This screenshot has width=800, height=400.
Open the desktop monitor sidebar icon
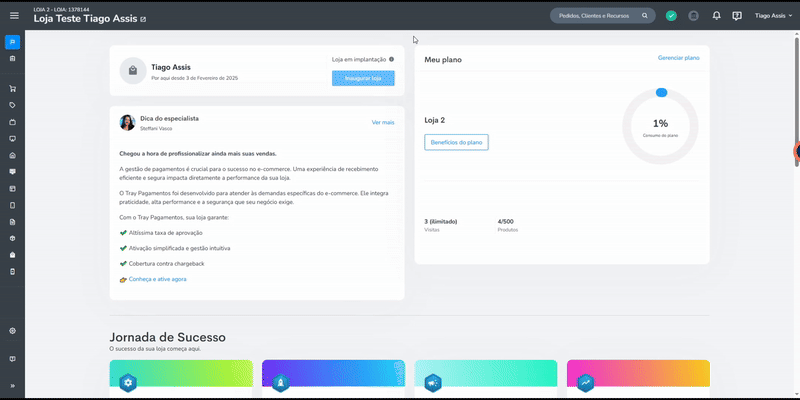[x=13, y=139]
